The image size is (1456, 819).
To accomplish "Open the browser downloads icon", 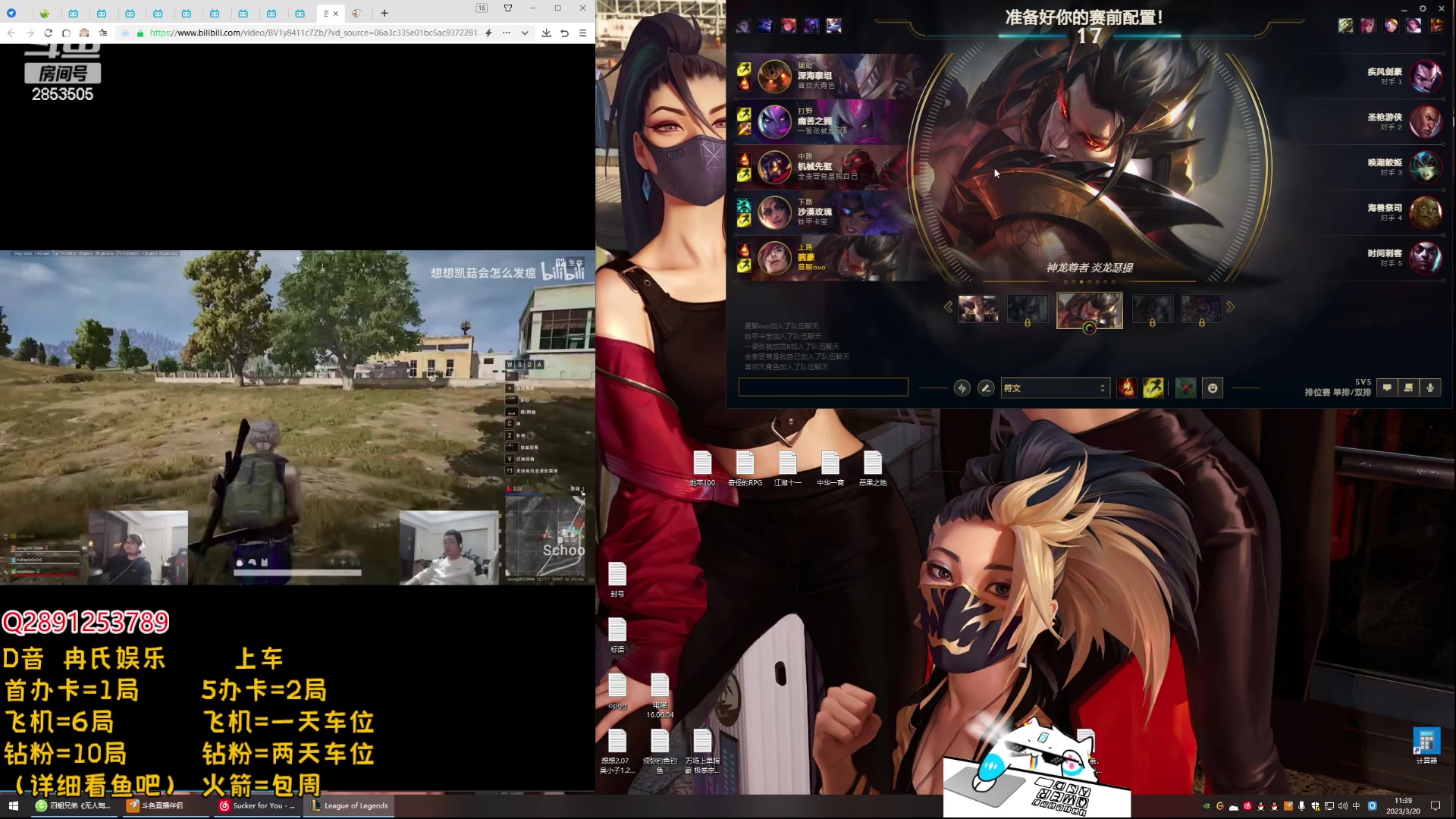I will click(546, 33).
